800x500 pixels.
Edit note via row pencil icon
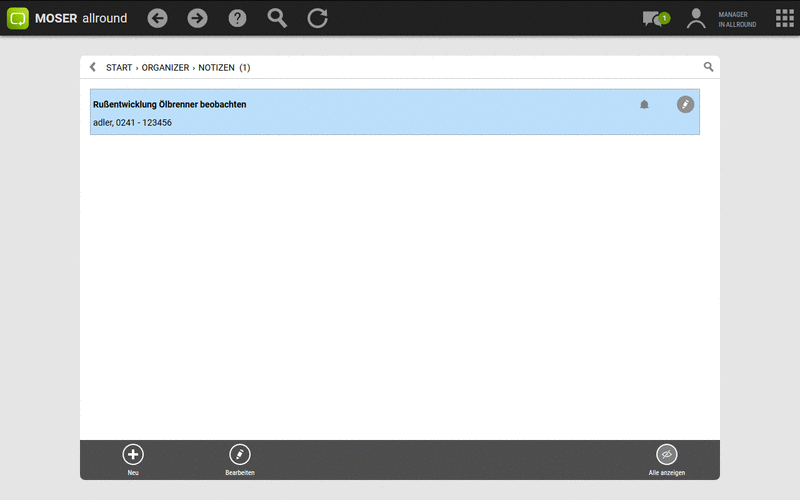click(x=685, y=104)
